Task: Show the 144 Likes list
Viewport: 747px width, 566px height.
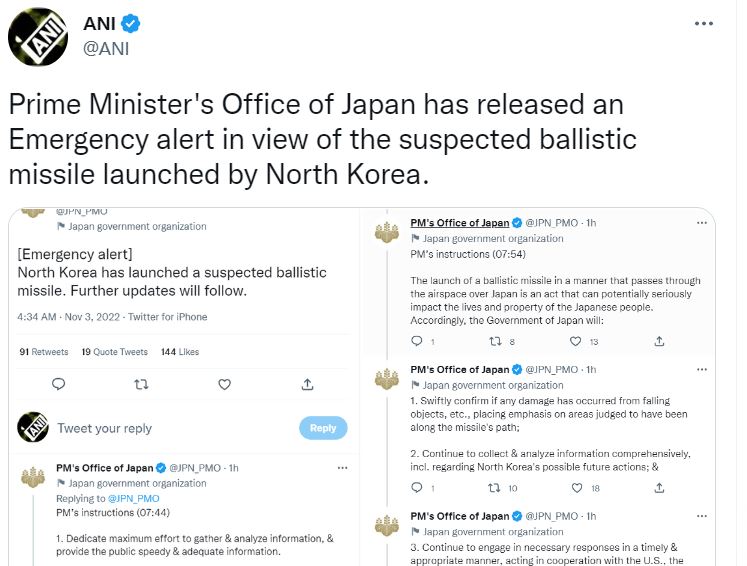Action: (180, 352)
